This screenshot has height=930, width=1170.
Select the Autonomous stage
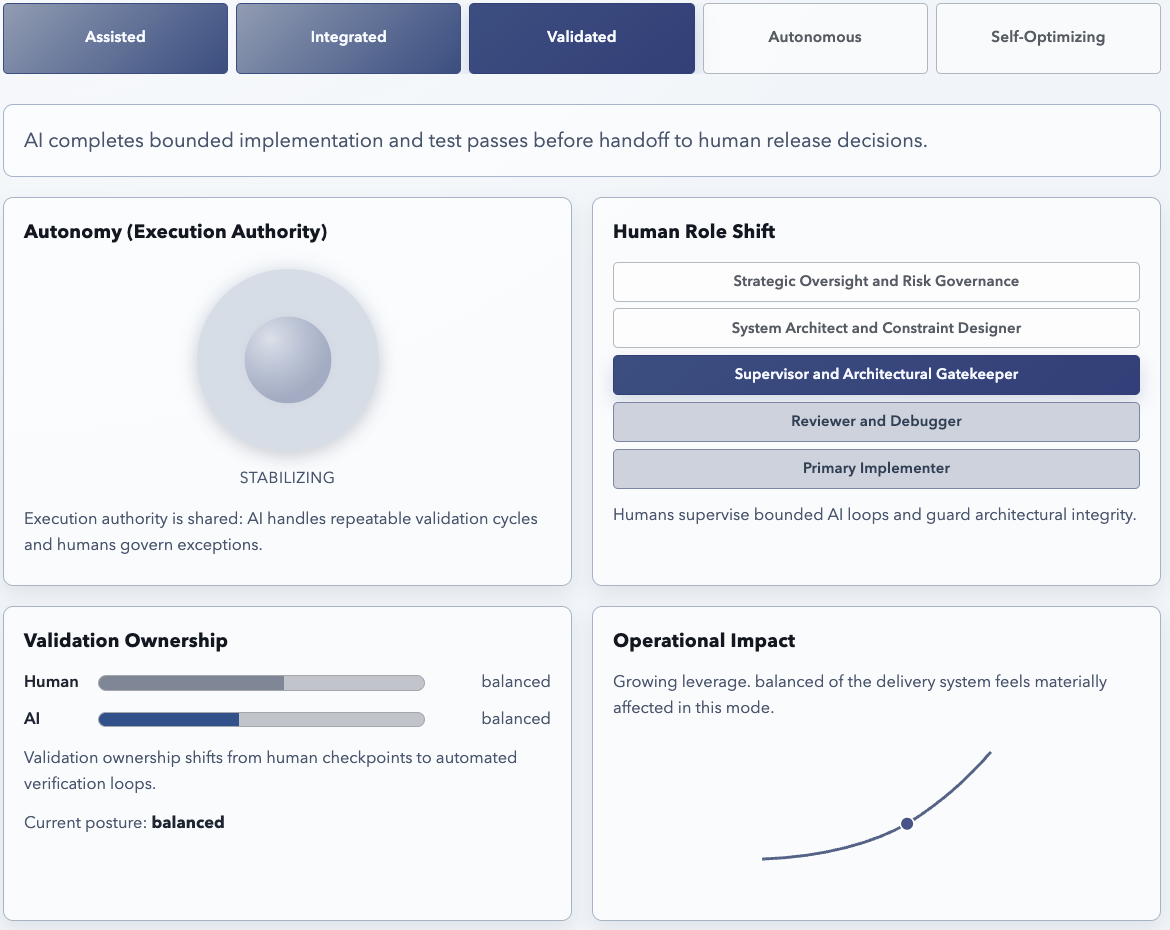click(814, 37)
